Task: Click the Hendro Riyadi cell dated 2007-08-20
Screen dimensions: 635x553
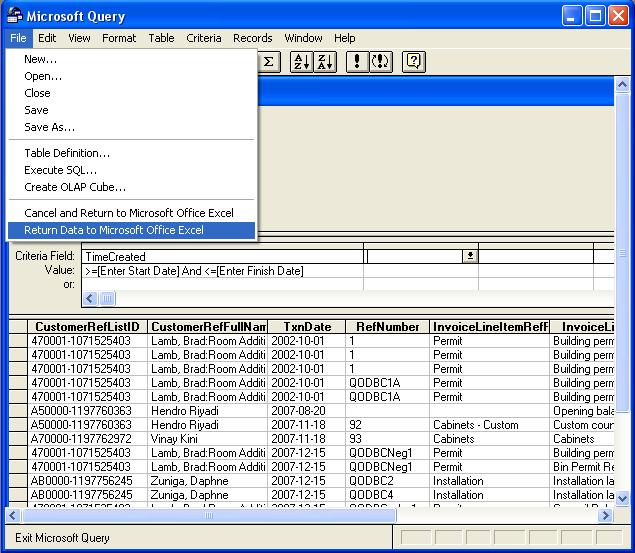Action: 207,411
